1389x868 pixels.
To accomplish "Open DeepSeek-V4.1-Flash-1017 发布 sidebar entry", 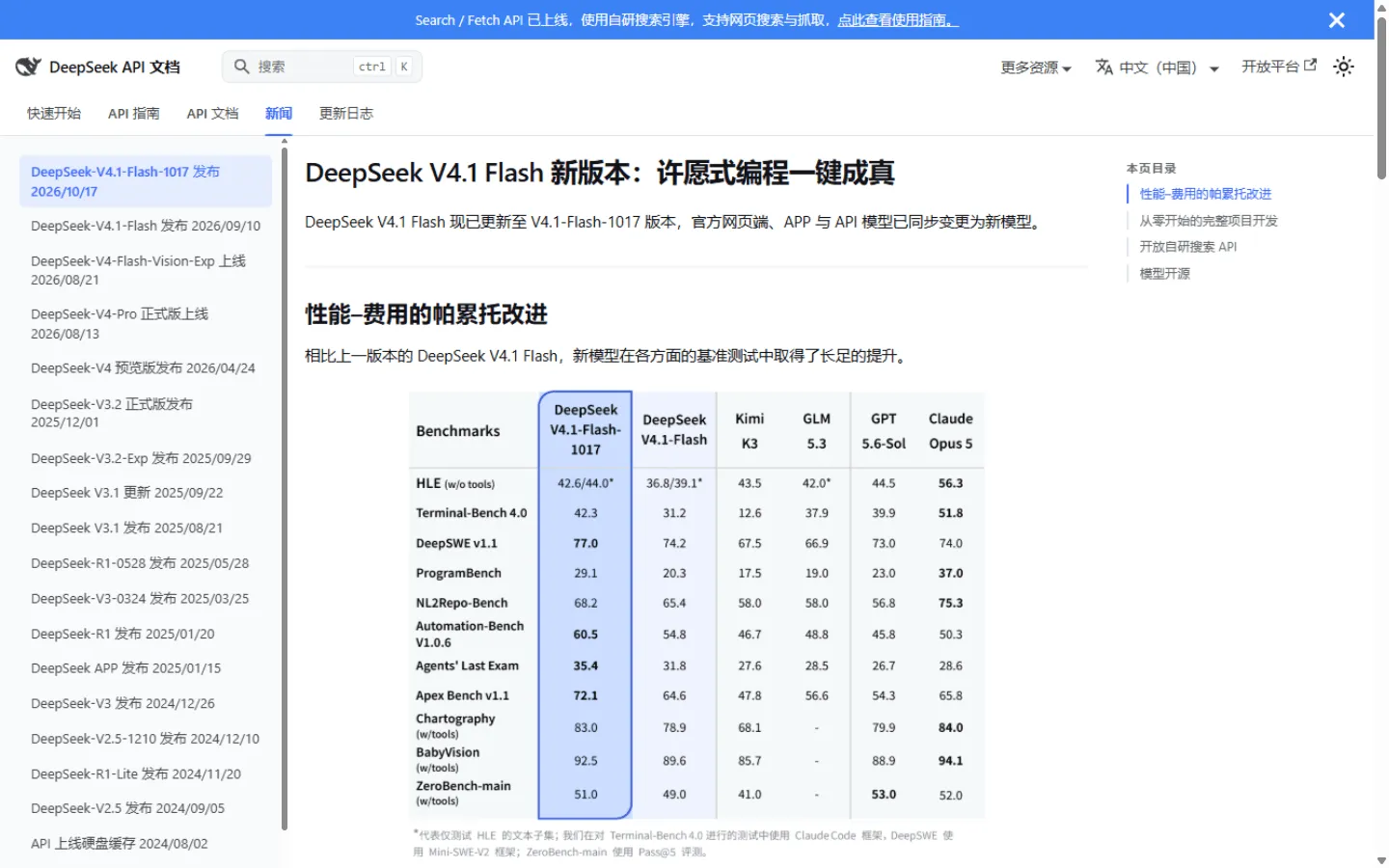I will coord(146,181).
